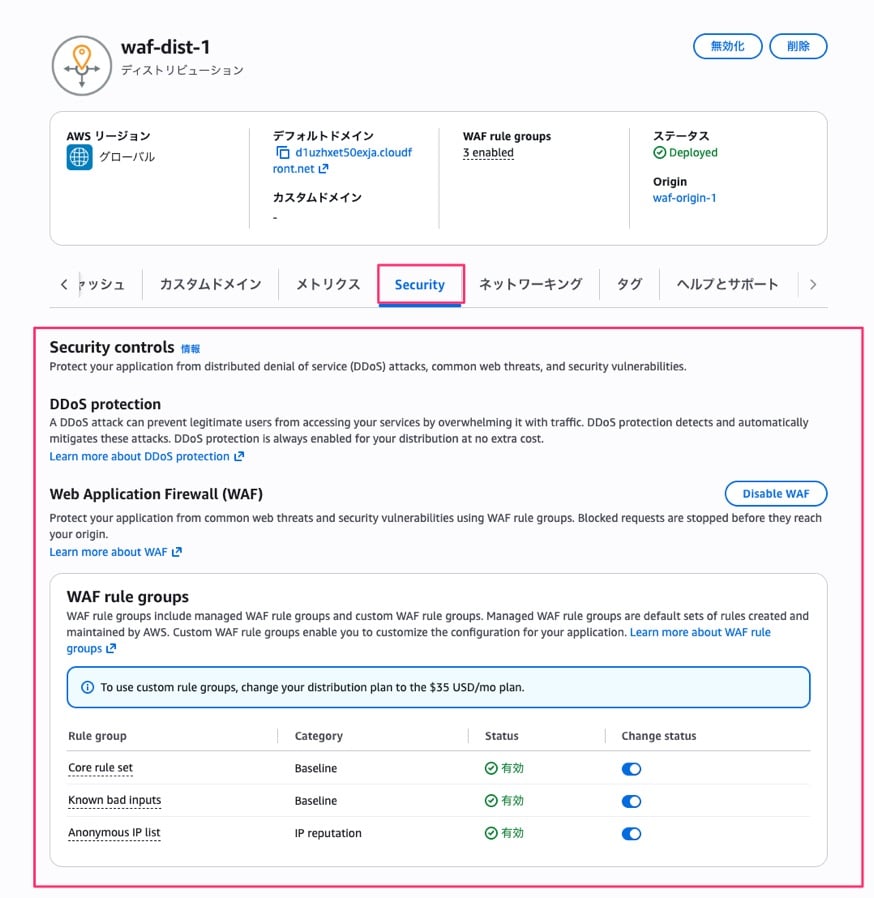Click the グローバル region text

click(x=127, y=157)
